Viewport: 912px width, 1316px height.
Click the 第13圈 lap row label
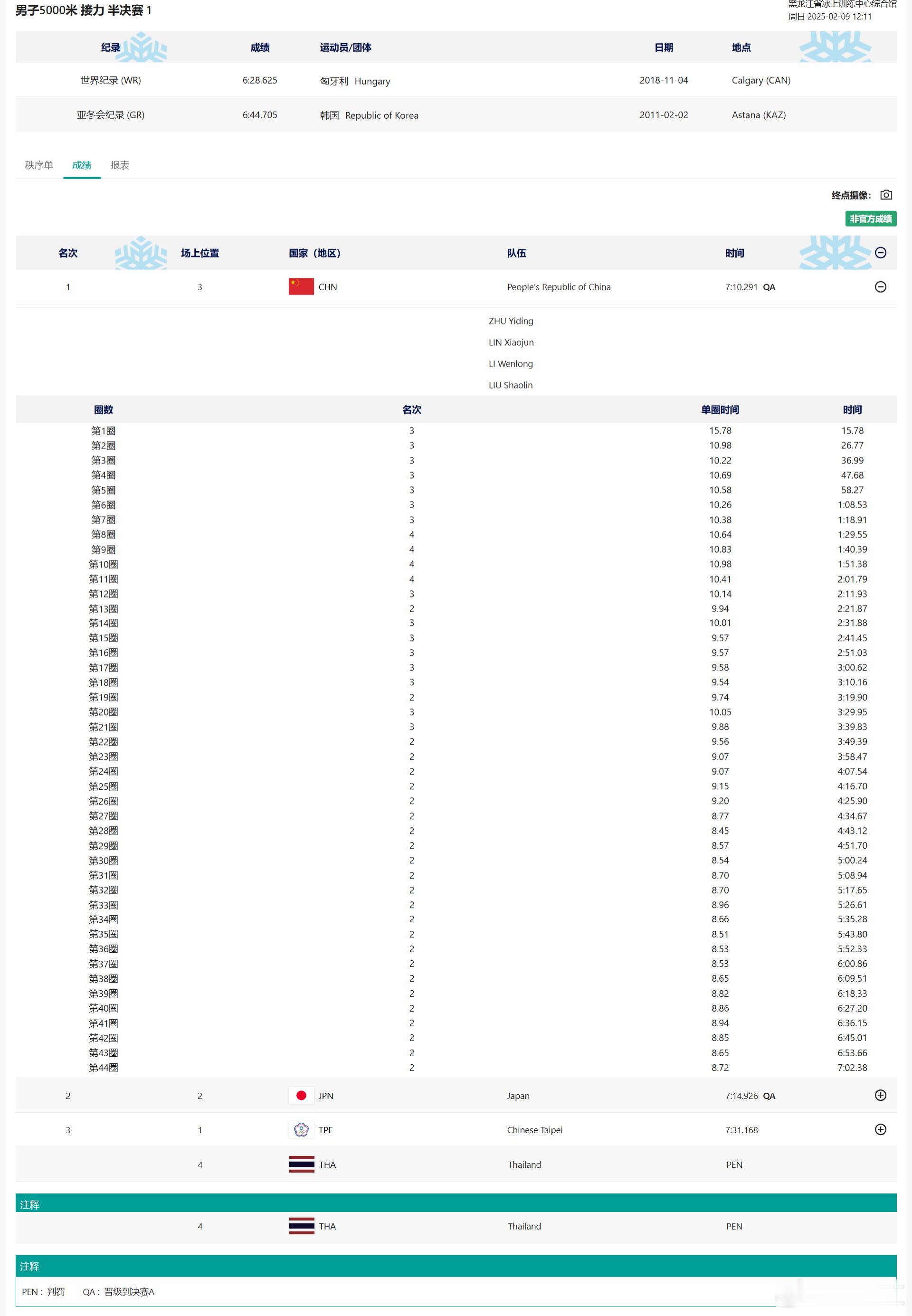tap(103, 609)
